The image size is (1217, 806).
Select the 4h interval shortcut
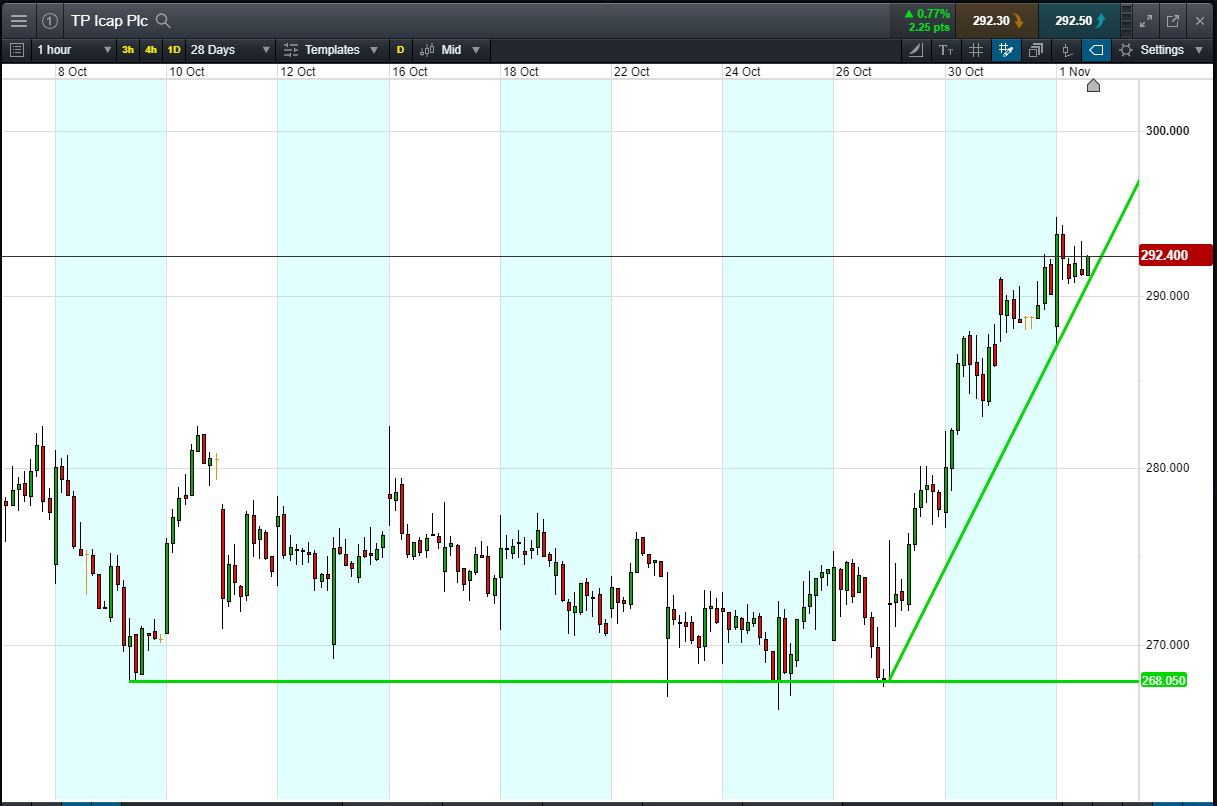click(151, 49)
